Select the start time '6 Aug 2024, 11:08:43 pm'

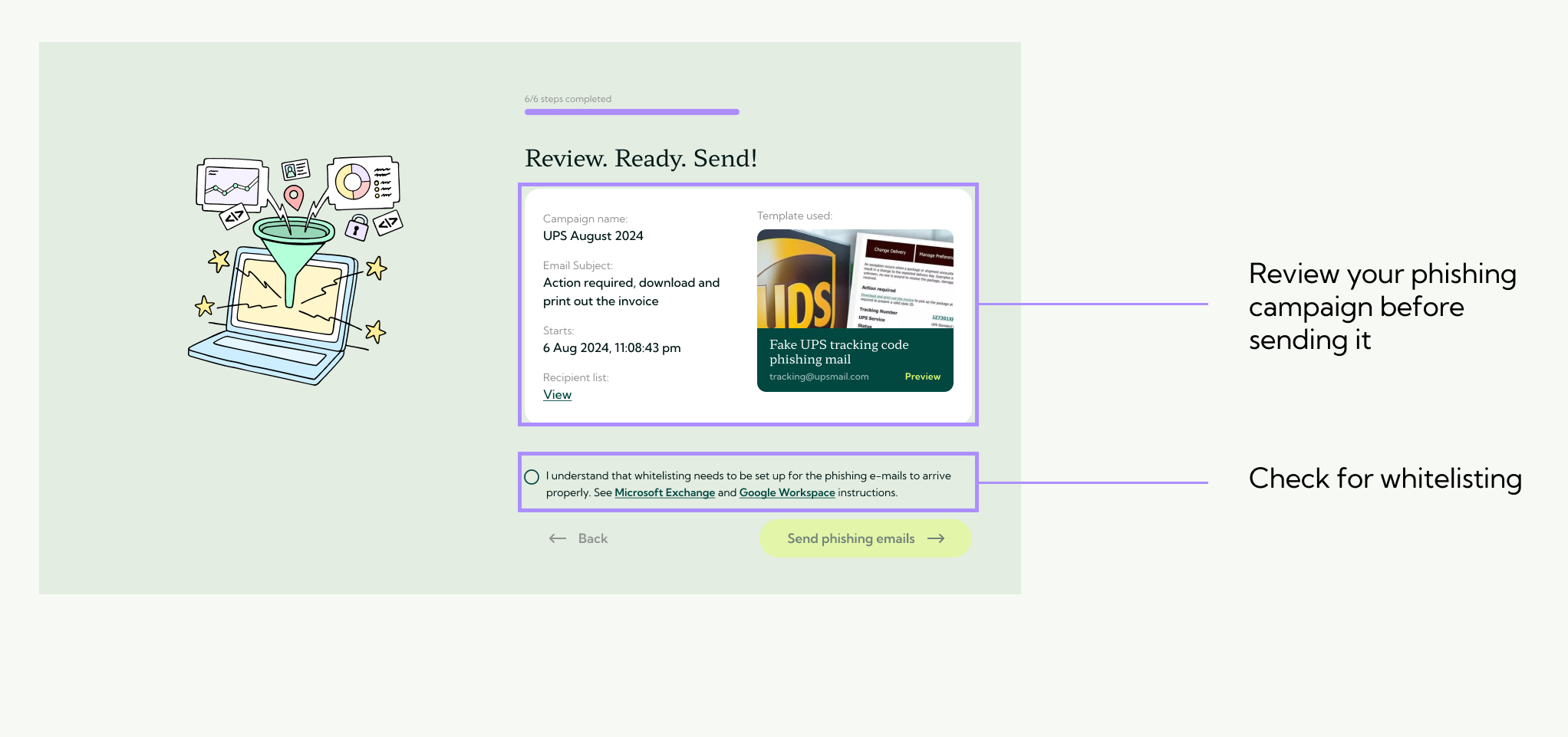611,347
